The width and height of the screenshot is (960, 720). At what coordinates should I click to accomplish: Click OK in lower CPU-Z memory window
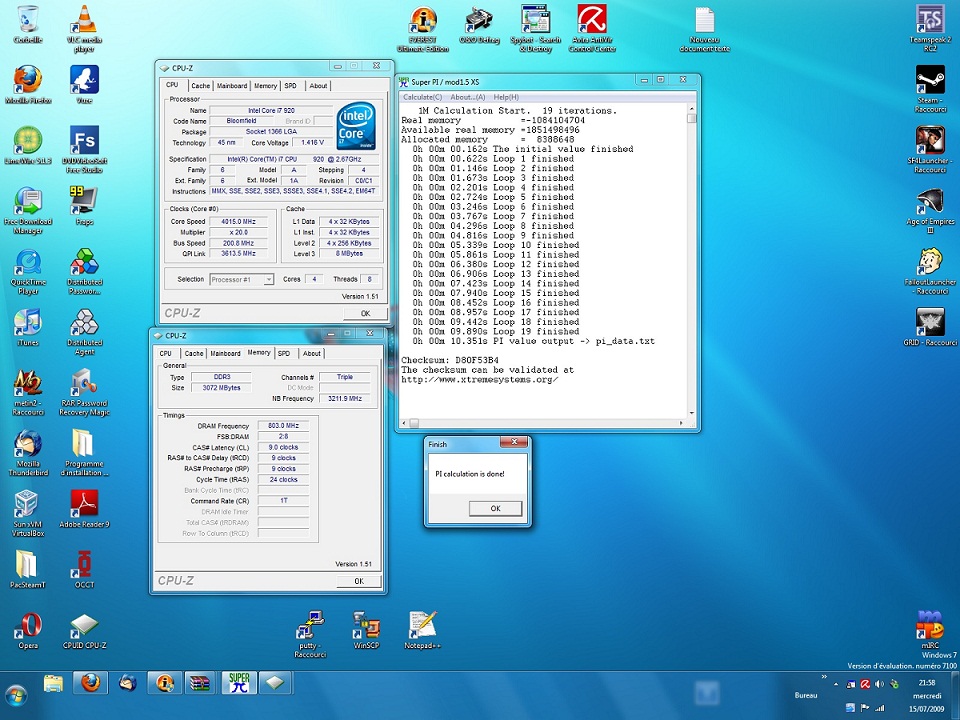(359, 581)
